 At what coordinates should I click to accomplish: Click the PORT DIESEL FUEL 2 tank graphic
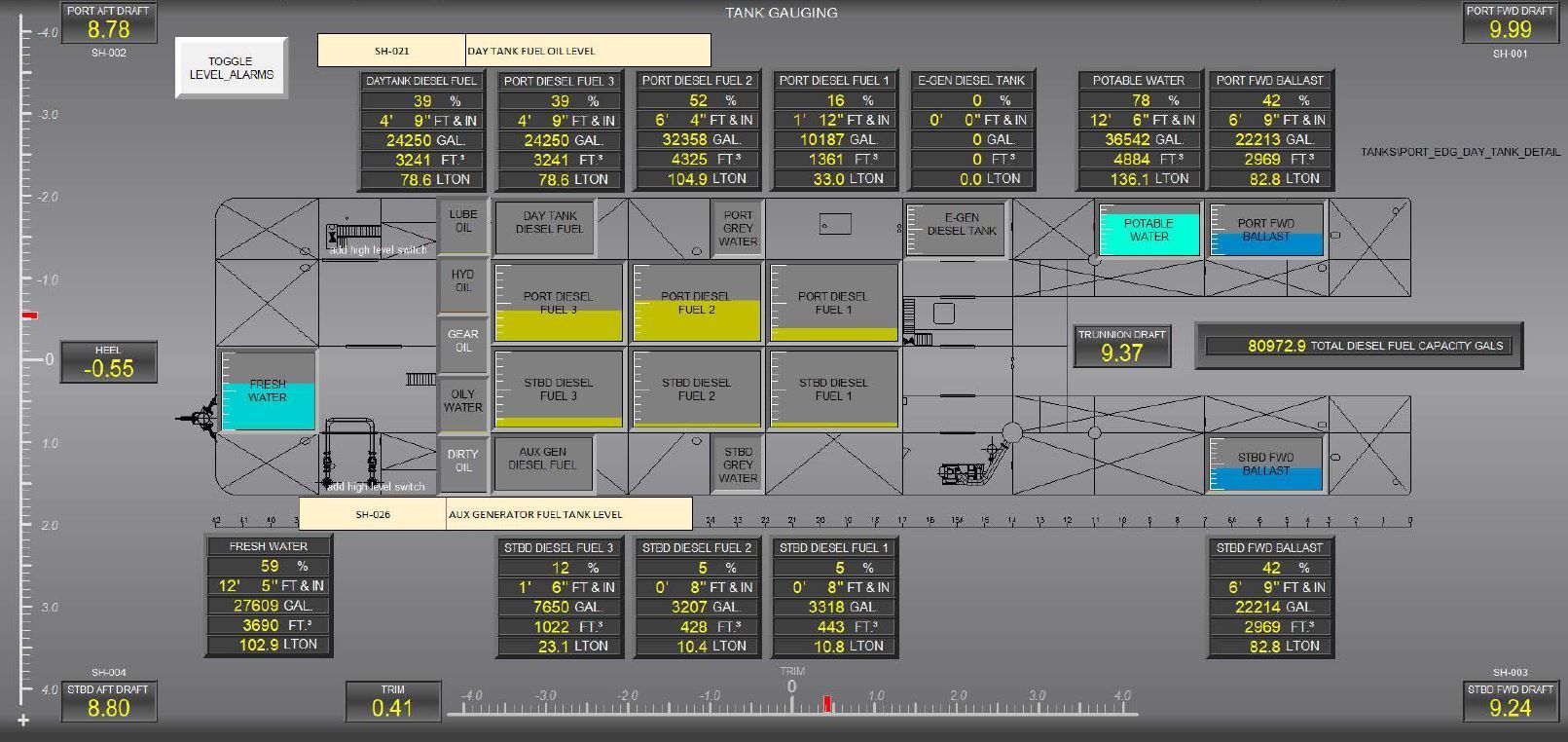[697, 303]
